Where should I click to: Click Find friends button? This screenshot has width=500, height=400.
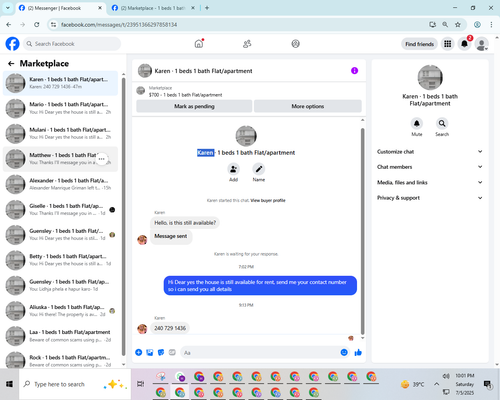coord(419,44)
